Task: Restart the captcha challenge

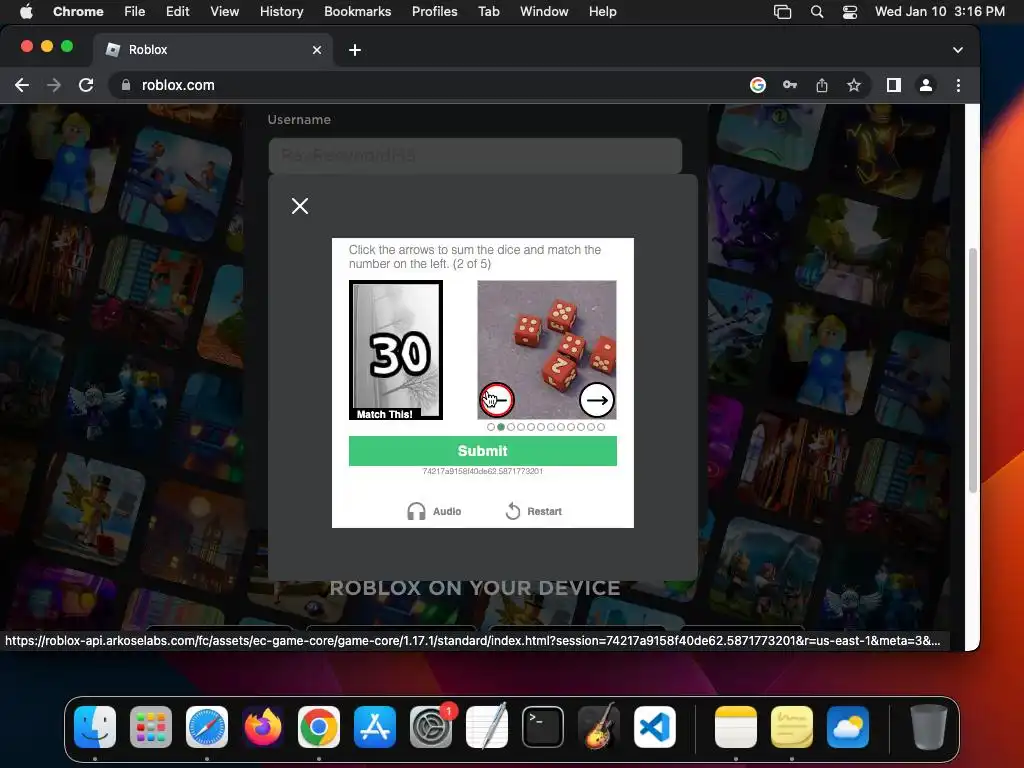Action: [x=534, y=511]
